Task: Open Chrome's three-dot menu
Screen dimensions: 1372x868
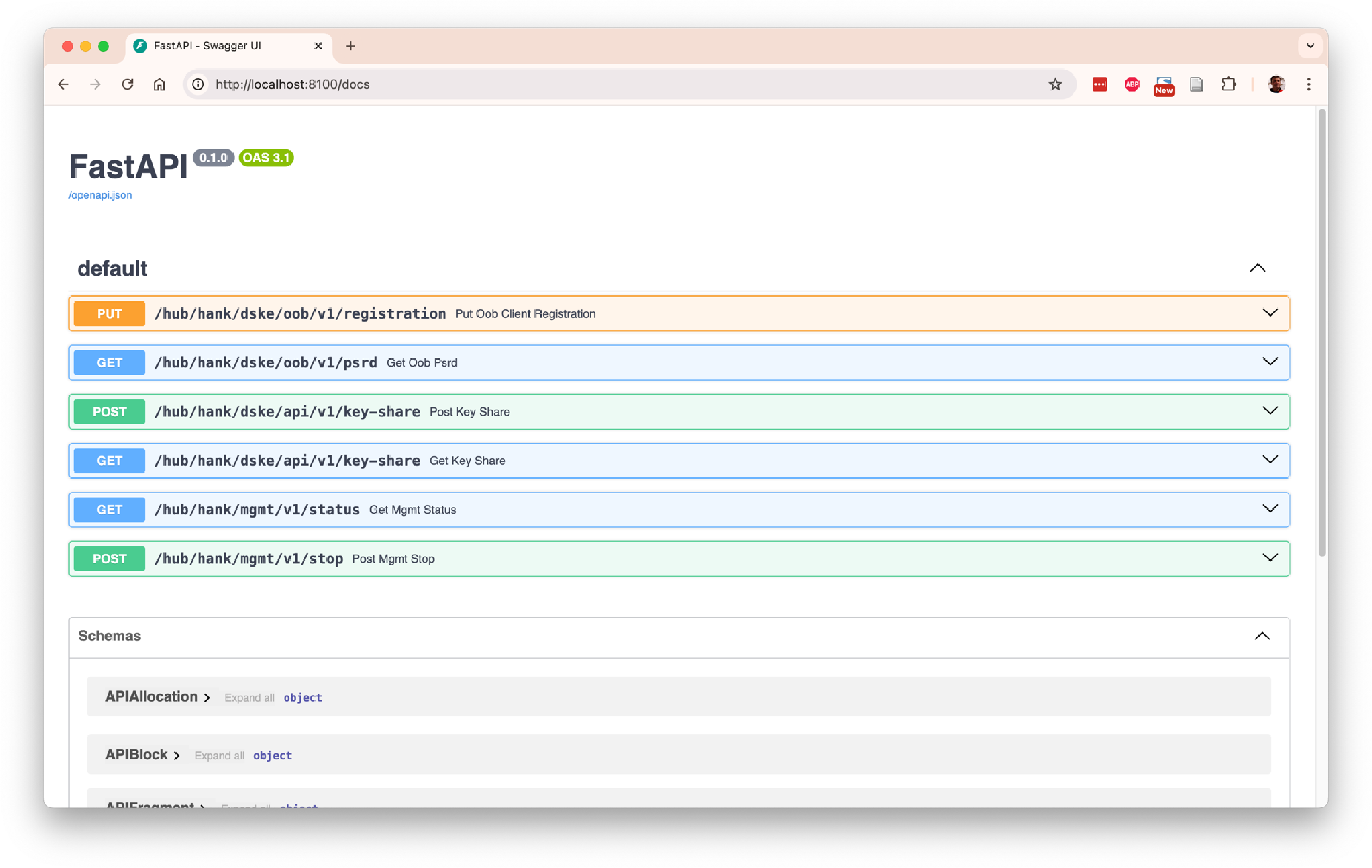Action: coord(1309,84)
